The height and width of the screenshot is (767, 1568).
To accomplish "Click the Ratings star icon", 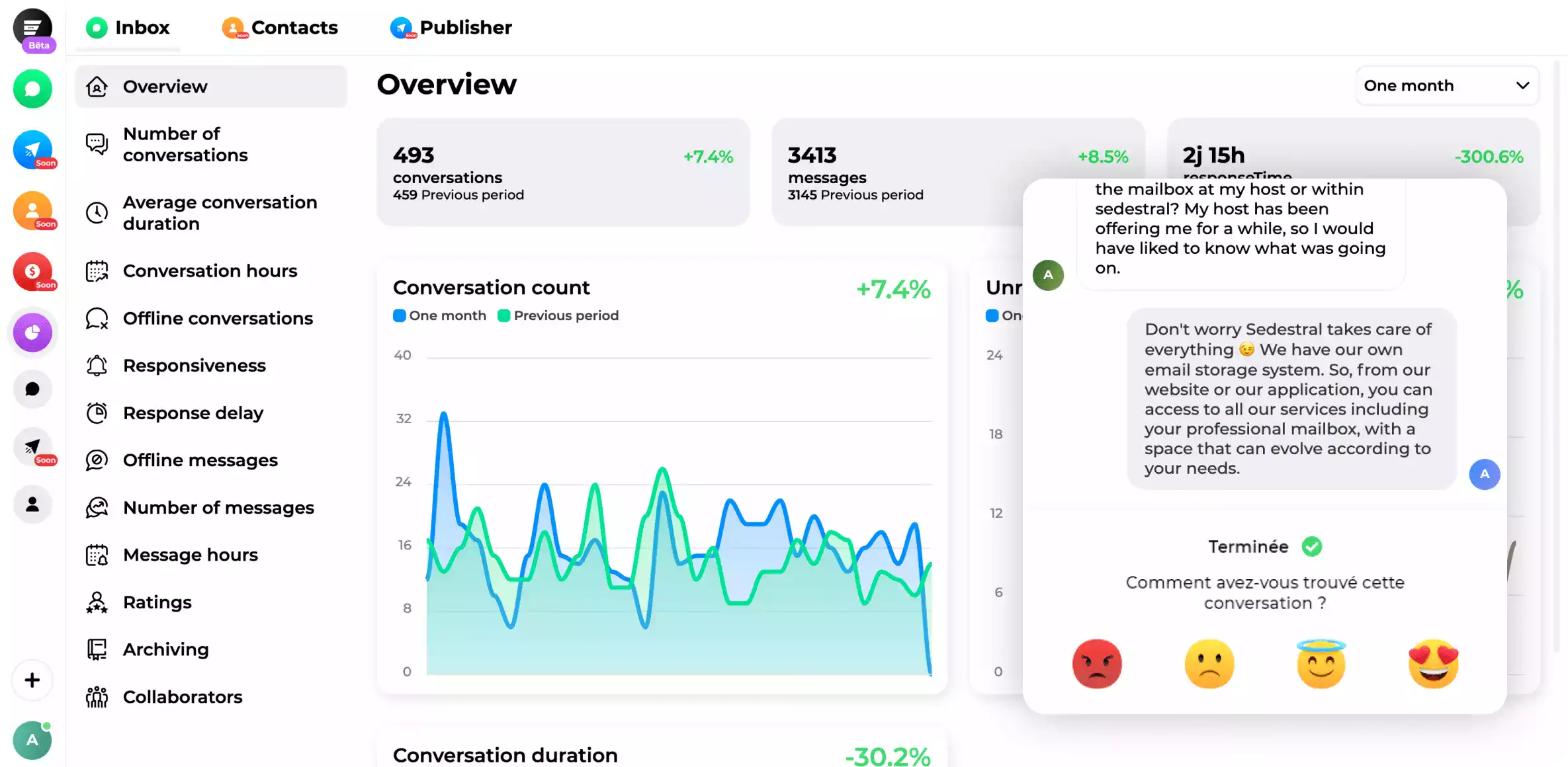I will pyautogui.click(x=97, y=602).
